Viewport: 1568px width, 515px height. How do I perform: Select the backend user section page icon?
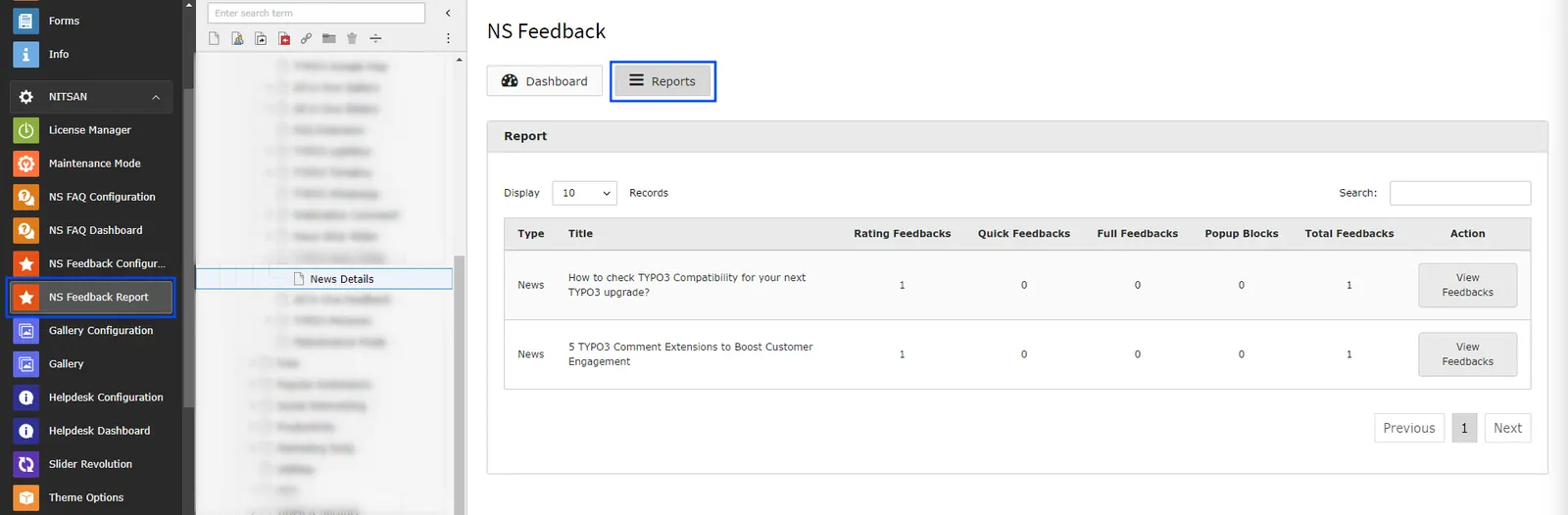pyautogui.click(x=237, y=38)
